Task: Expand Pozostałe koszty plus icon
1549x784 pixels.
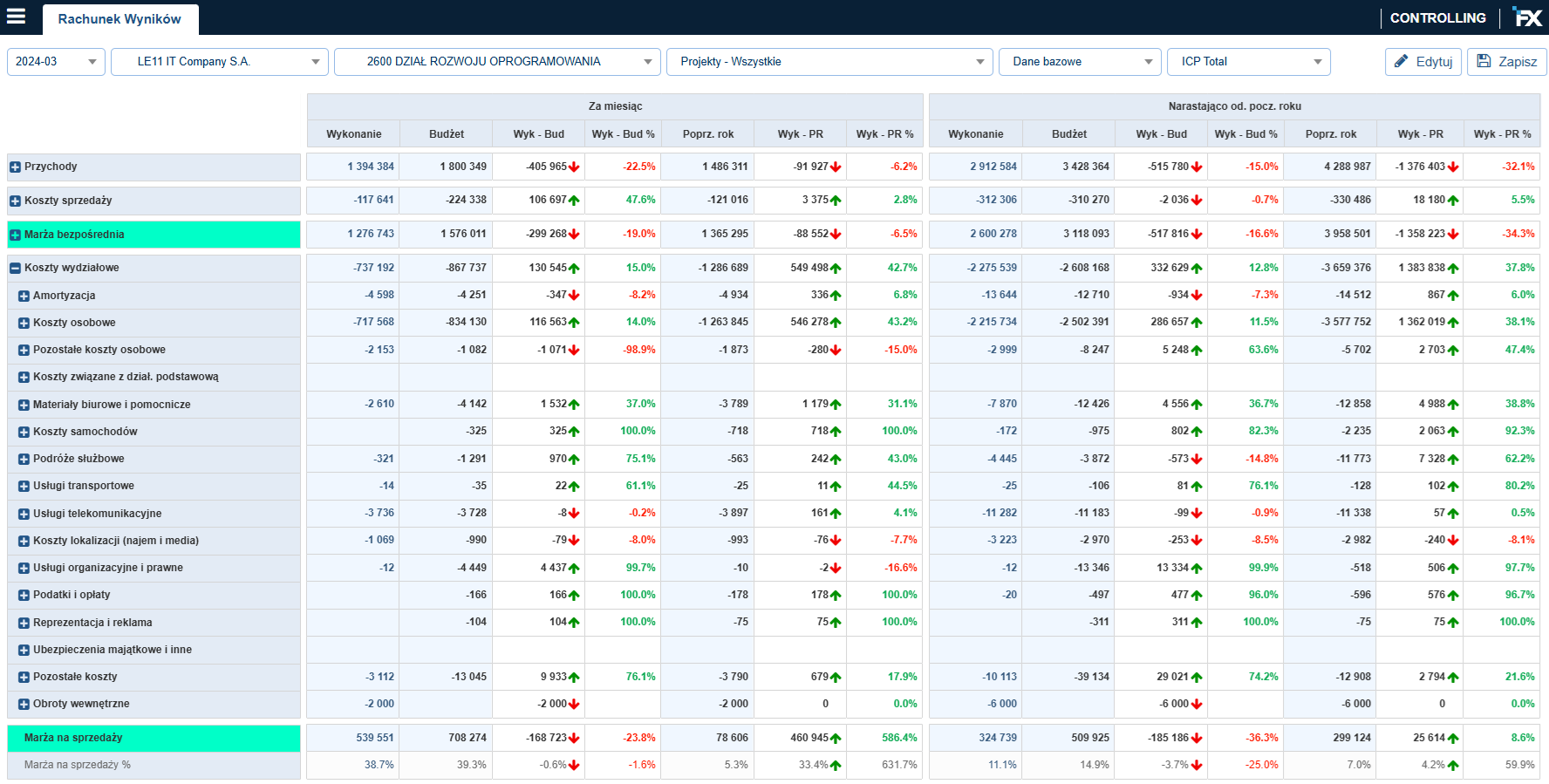Action: tap(24, 678)
